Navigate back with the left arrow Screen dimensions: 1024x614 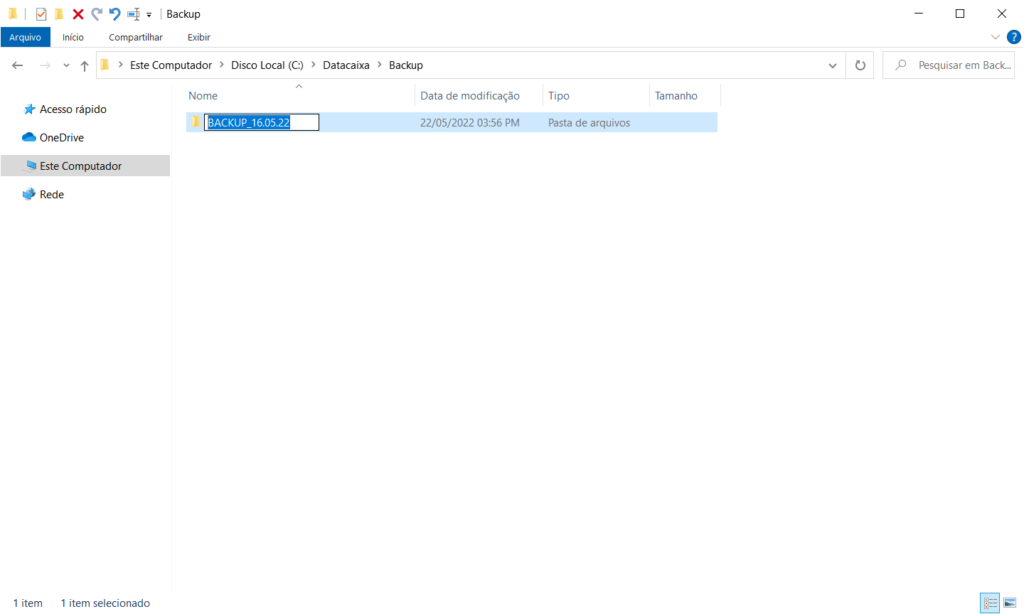click(17, 65)
